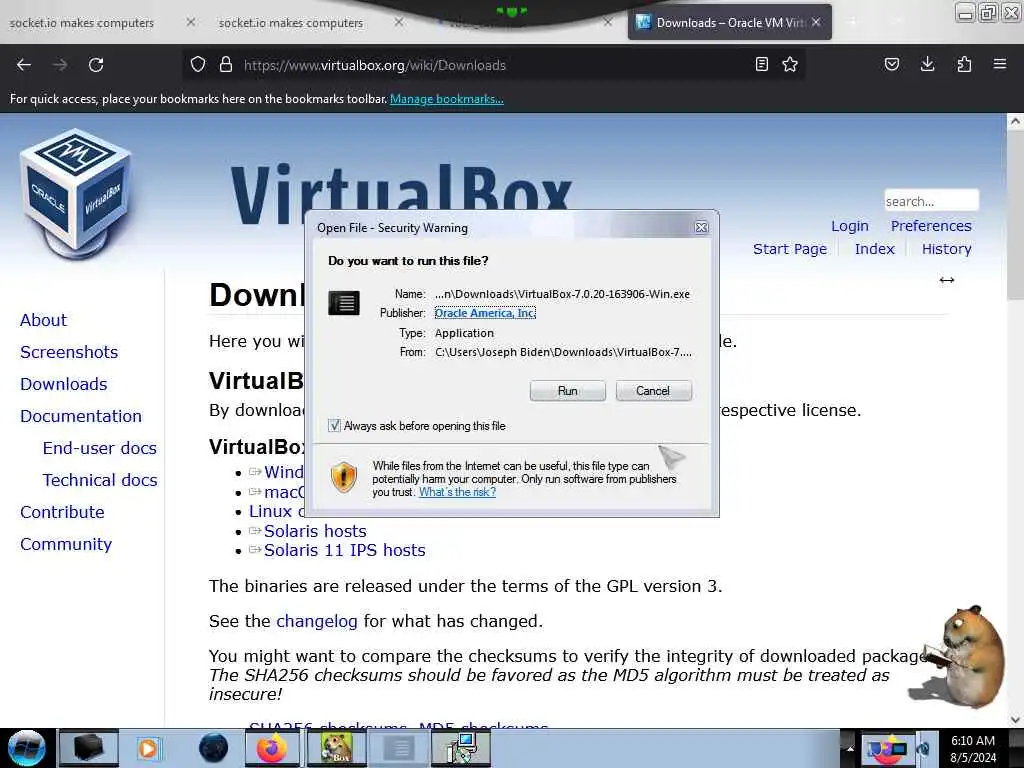Viewport: 1024px width, 768px height.
Task: Open the About sidebar link
Action: pyautogui.click(x=43, y=320)
